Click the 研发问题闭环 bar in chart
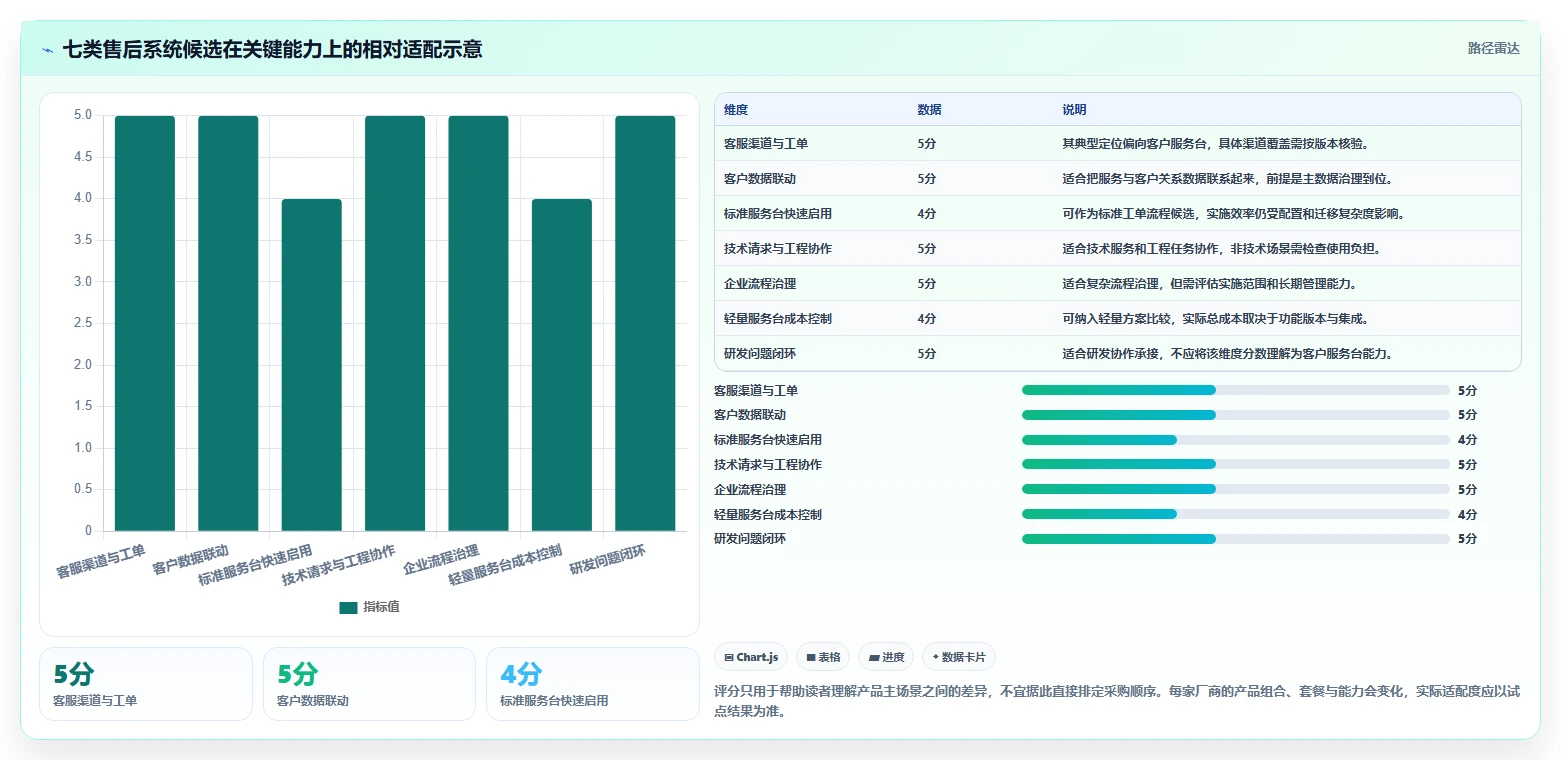The image size is (1561, 760). click(x=645, y=323)
